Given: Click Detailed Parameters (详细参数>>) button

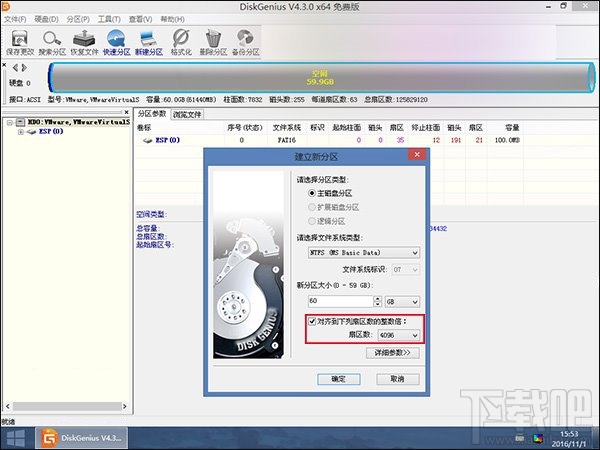Looking at the screenshot, I should tap(393, 352).
